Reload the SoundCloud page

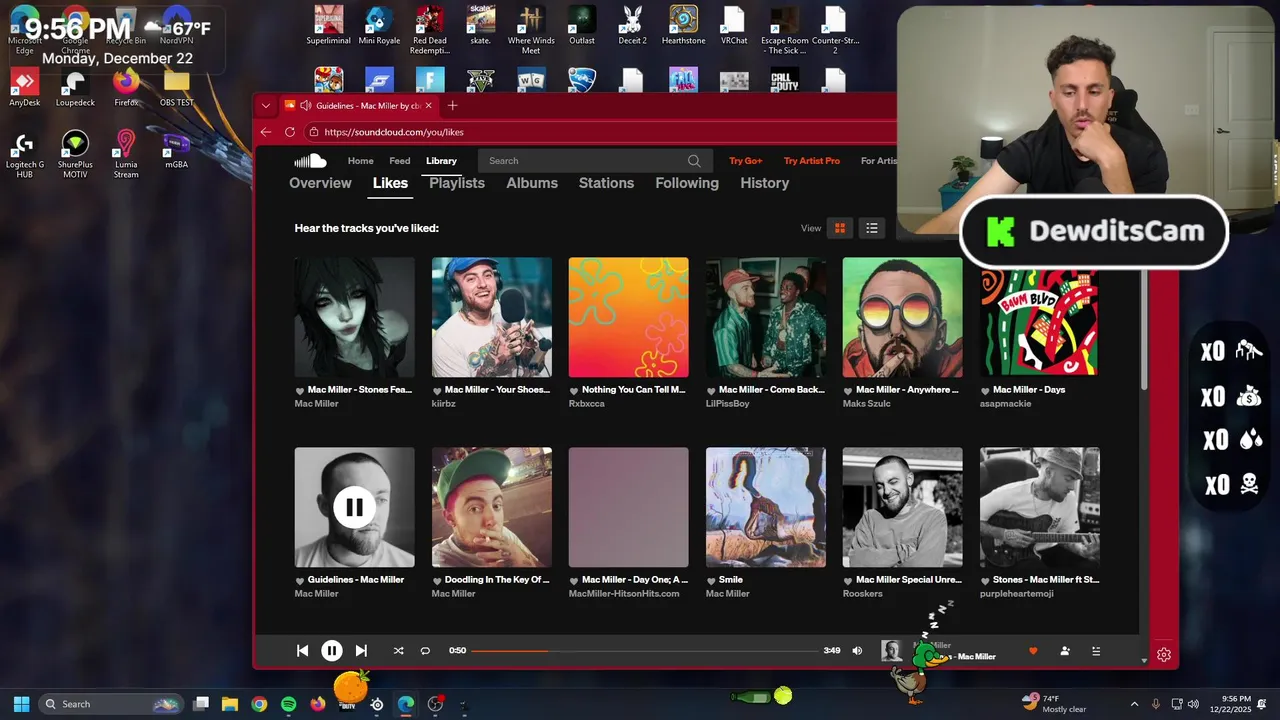click(x=290, y=132)
